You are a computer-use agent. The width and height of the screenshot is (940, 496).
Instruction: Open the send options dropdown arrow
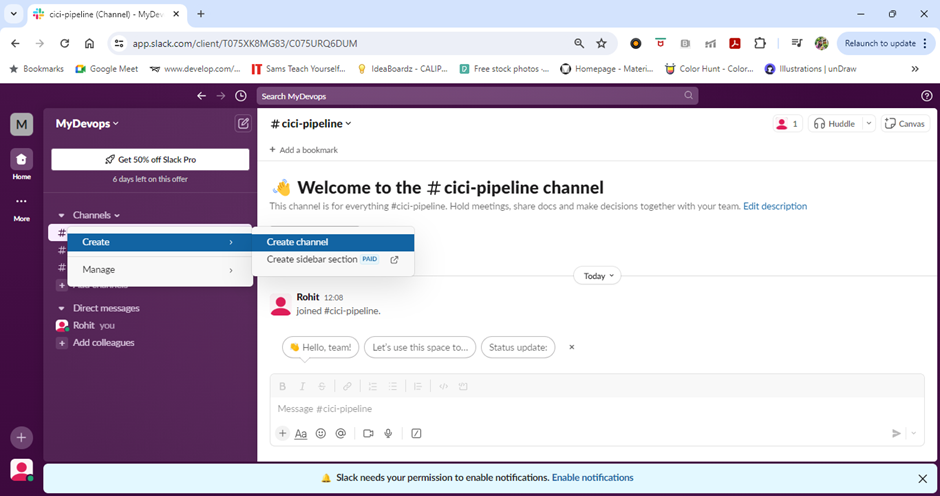(x=914, y=433)
